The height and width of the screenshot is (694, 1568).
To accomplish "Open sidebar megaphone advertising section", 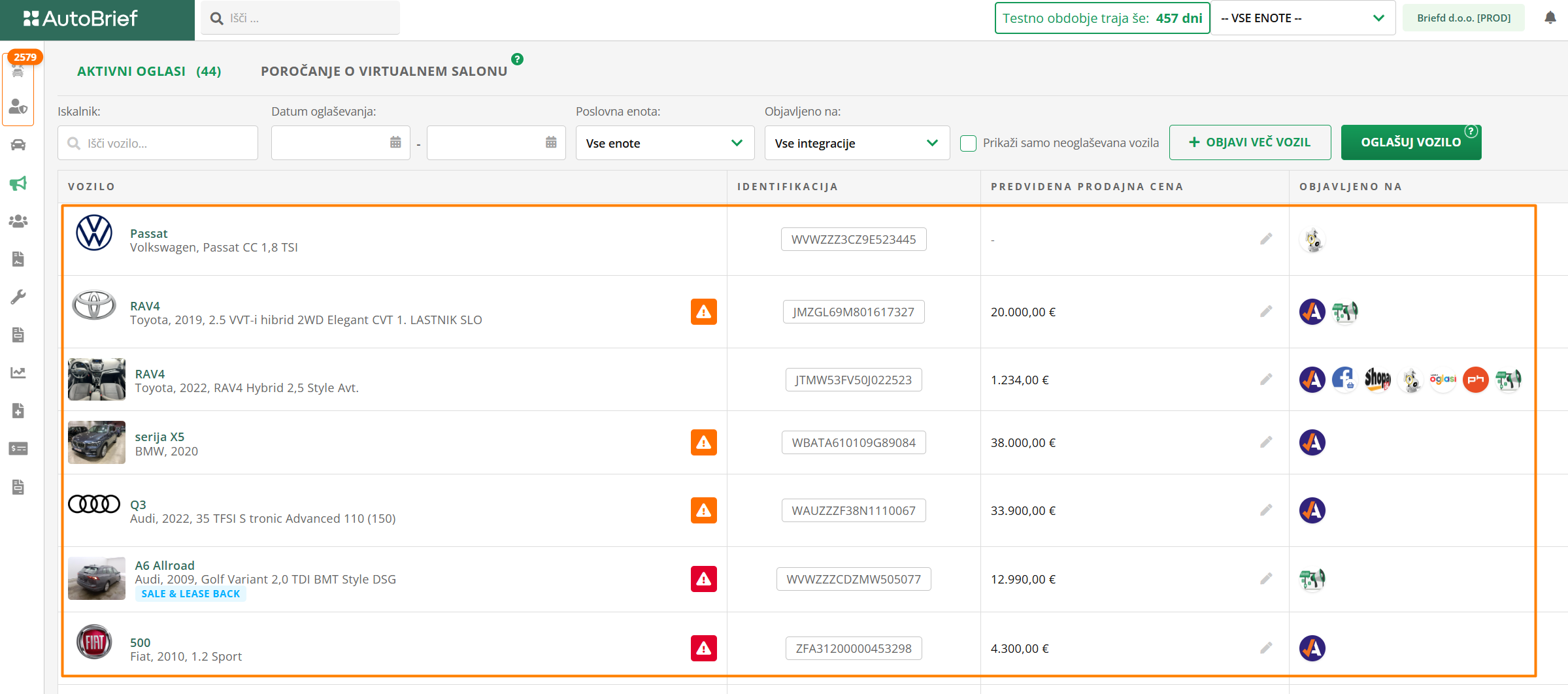I will (x=18, y=183).
